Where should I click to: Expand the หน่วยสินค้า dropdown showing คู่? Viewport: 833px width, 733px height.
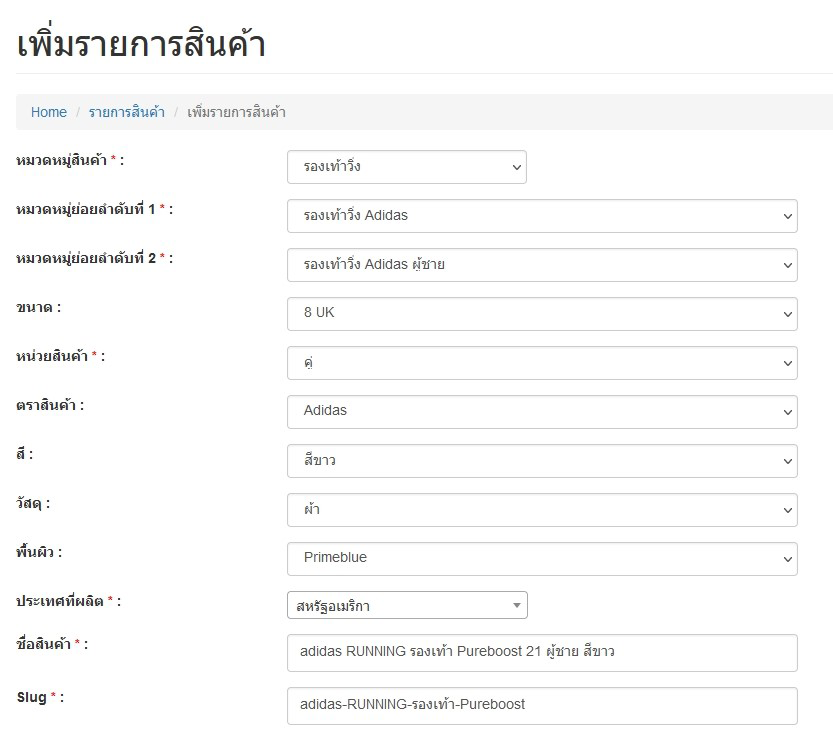coord(541,362)
